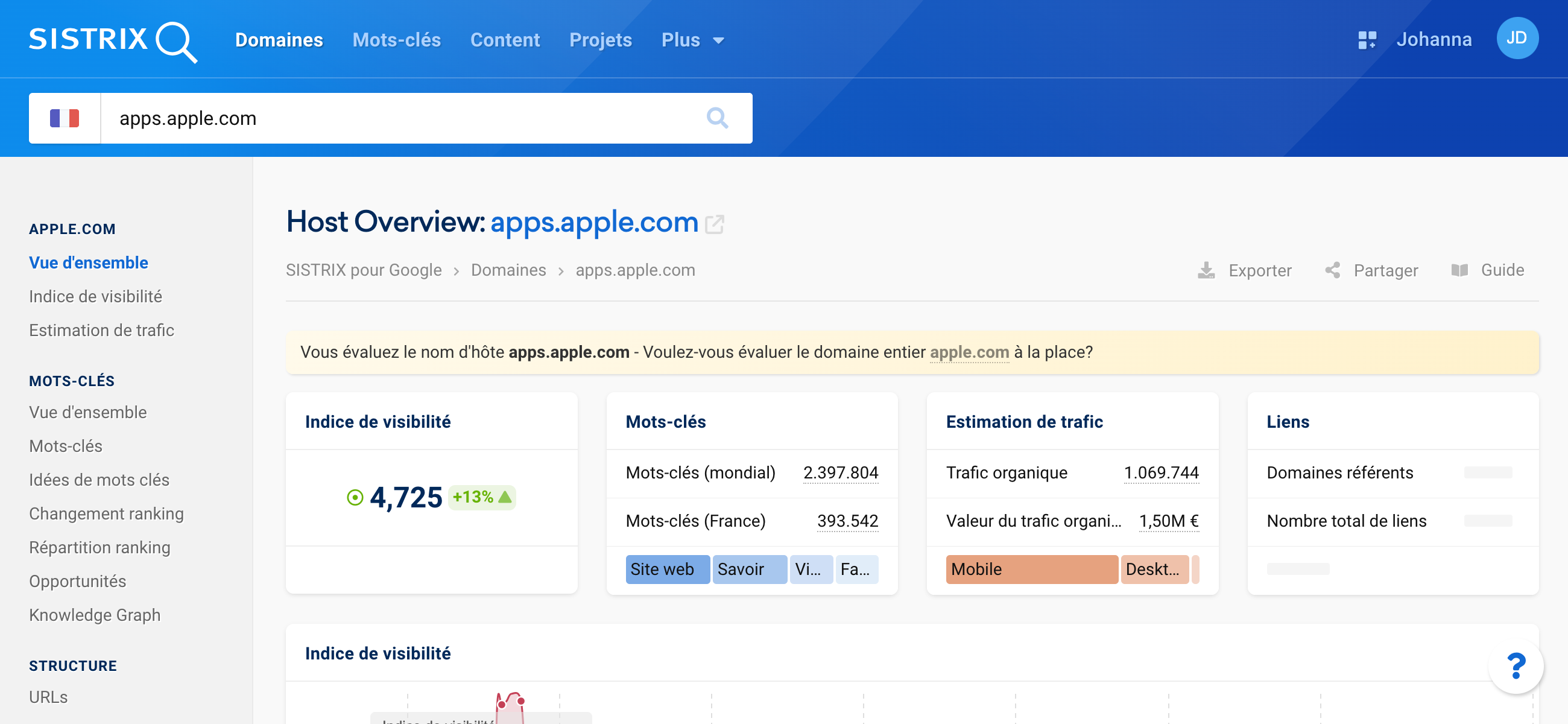Open Mots-clés sidebar item
Viewport: 1568px width, 724px height.
click(66, 446)
